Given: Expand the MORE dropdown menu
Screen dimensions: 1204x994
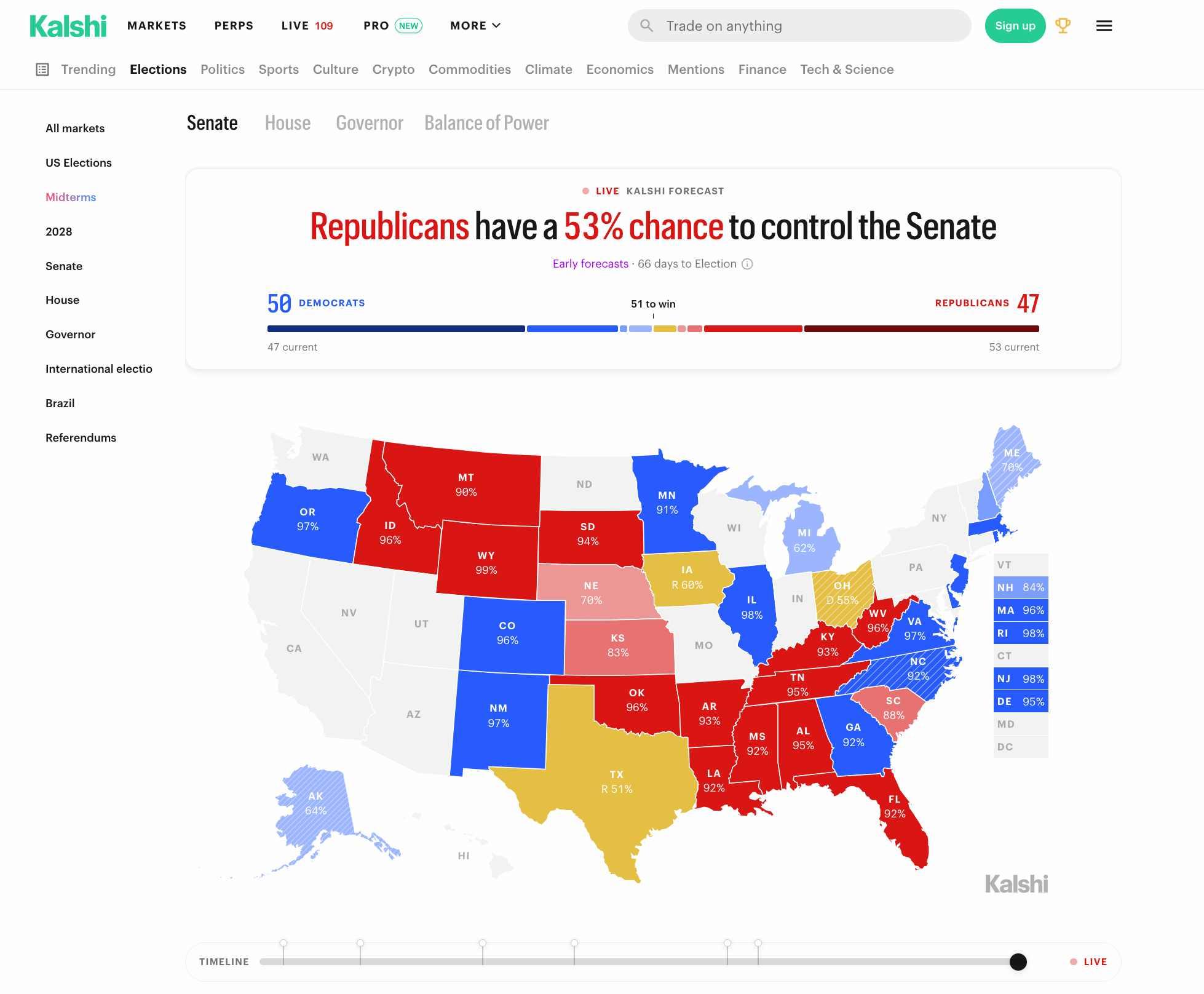Looking at the screenshot, I should 475,26.
